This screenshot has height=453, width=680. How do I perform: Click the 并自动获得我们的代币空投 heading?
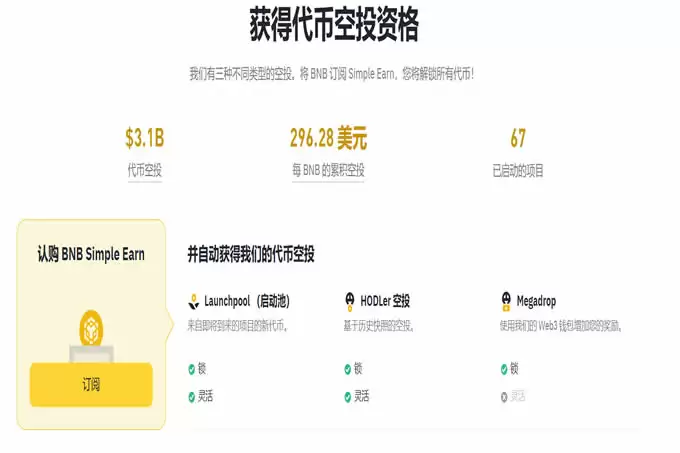tap(251, 254)
